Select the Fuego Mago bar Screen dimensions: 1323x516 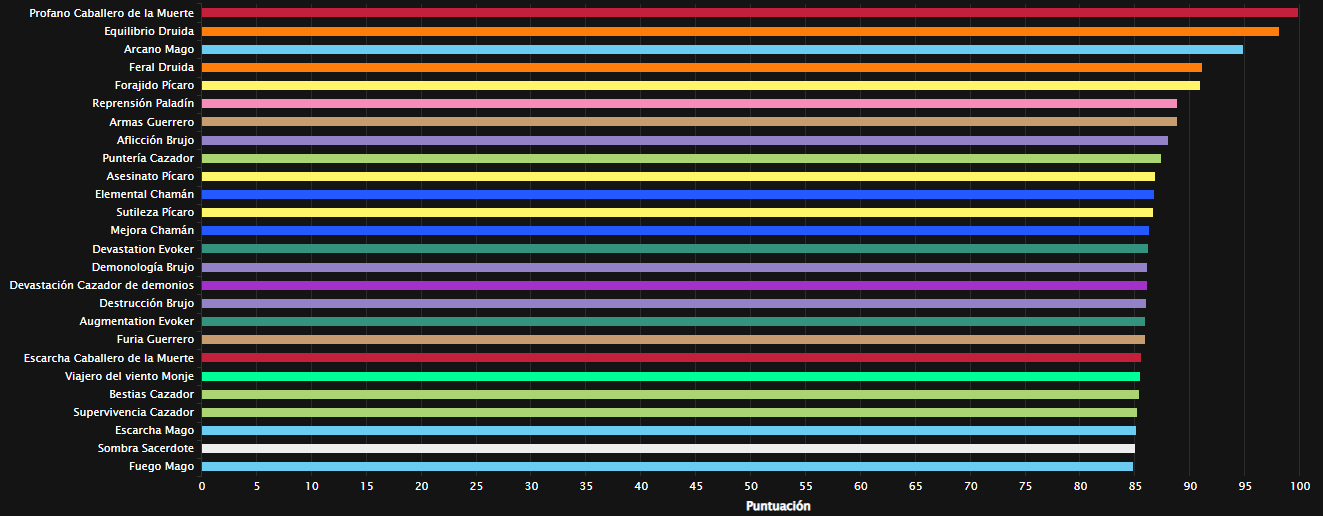pyautogui.click(x=667, y=466)
